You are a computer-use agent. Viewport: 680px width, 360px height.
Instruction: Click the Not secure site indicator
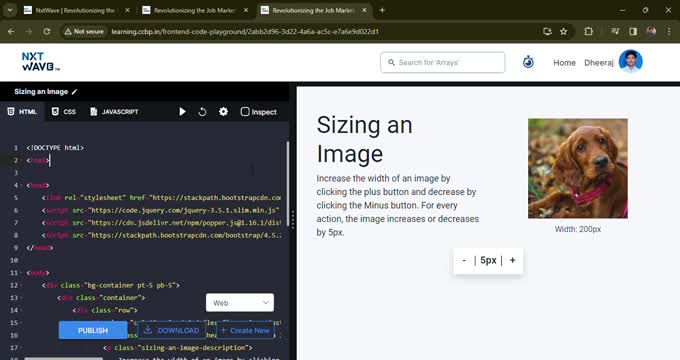click(84, 32)
